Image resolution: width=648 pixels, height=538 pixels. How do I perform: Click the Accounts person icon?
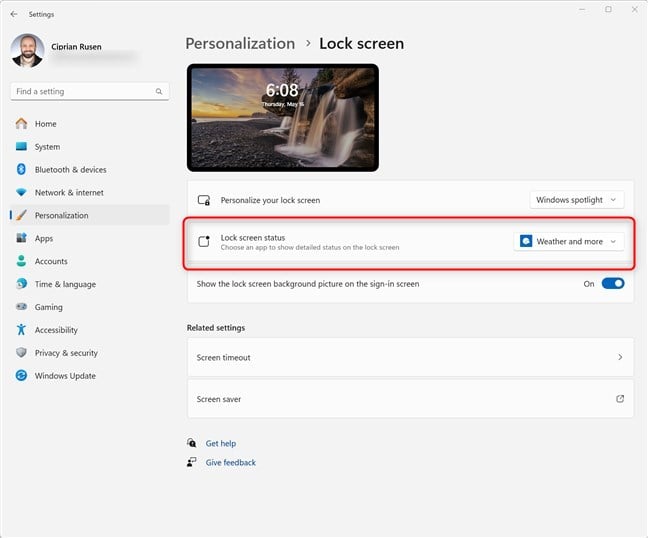pyautogui.click(x=21, y=261)
